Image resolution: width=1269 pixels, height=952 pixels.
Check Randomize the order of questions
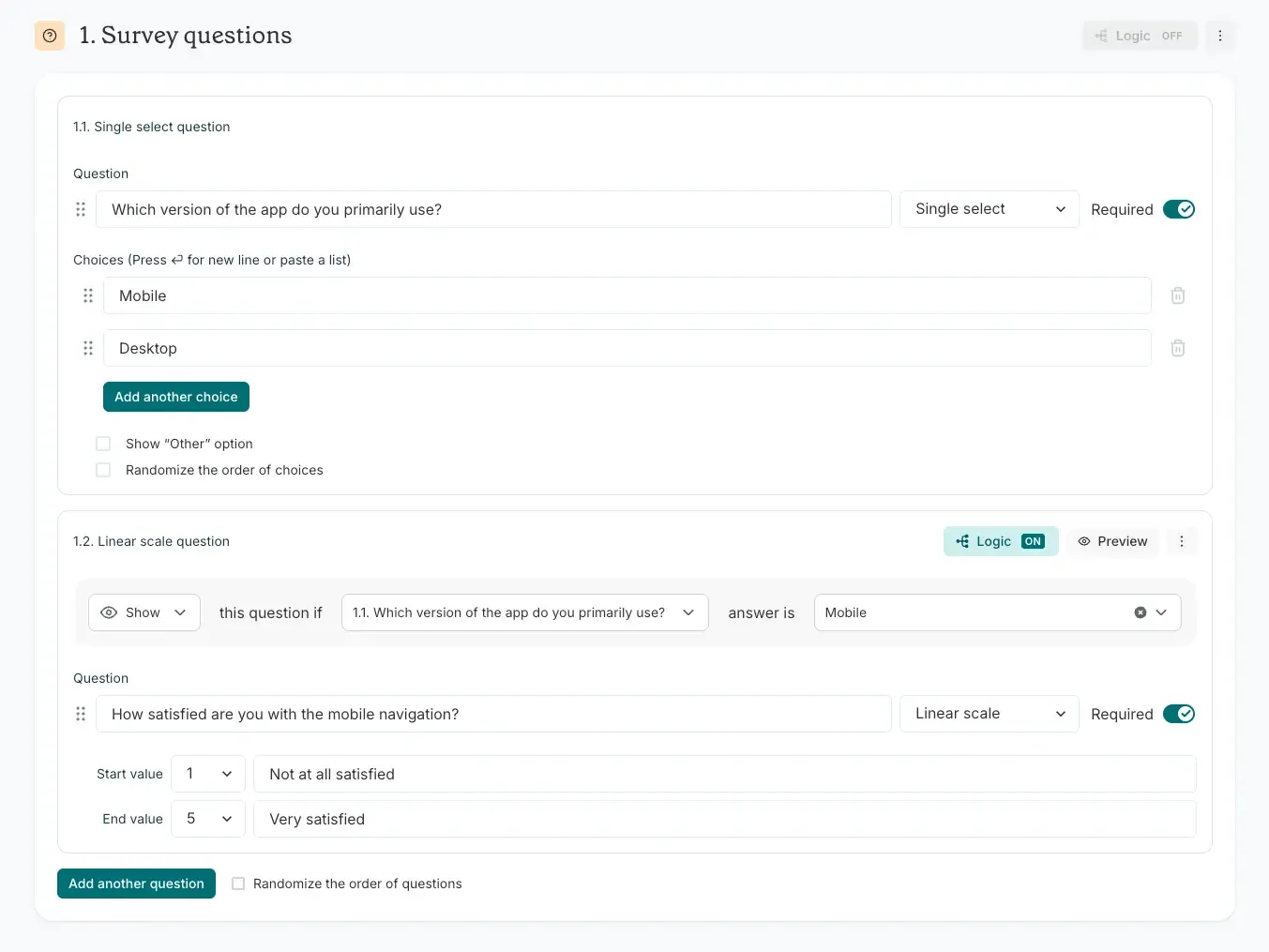point(238,884)
